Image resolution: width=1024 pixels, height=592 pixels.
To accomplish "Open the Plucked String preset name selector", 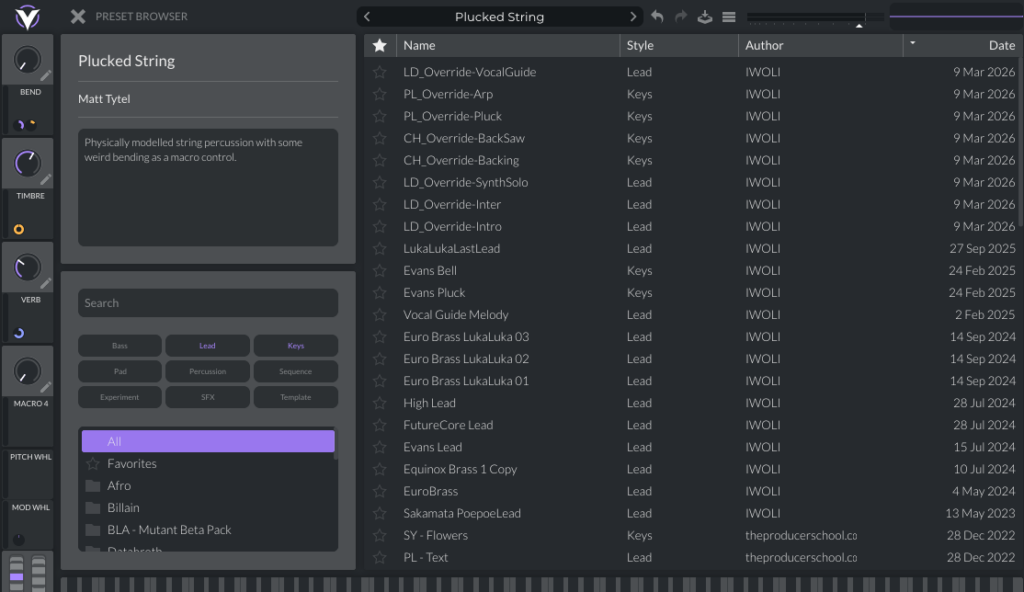I will coord(499,17).
